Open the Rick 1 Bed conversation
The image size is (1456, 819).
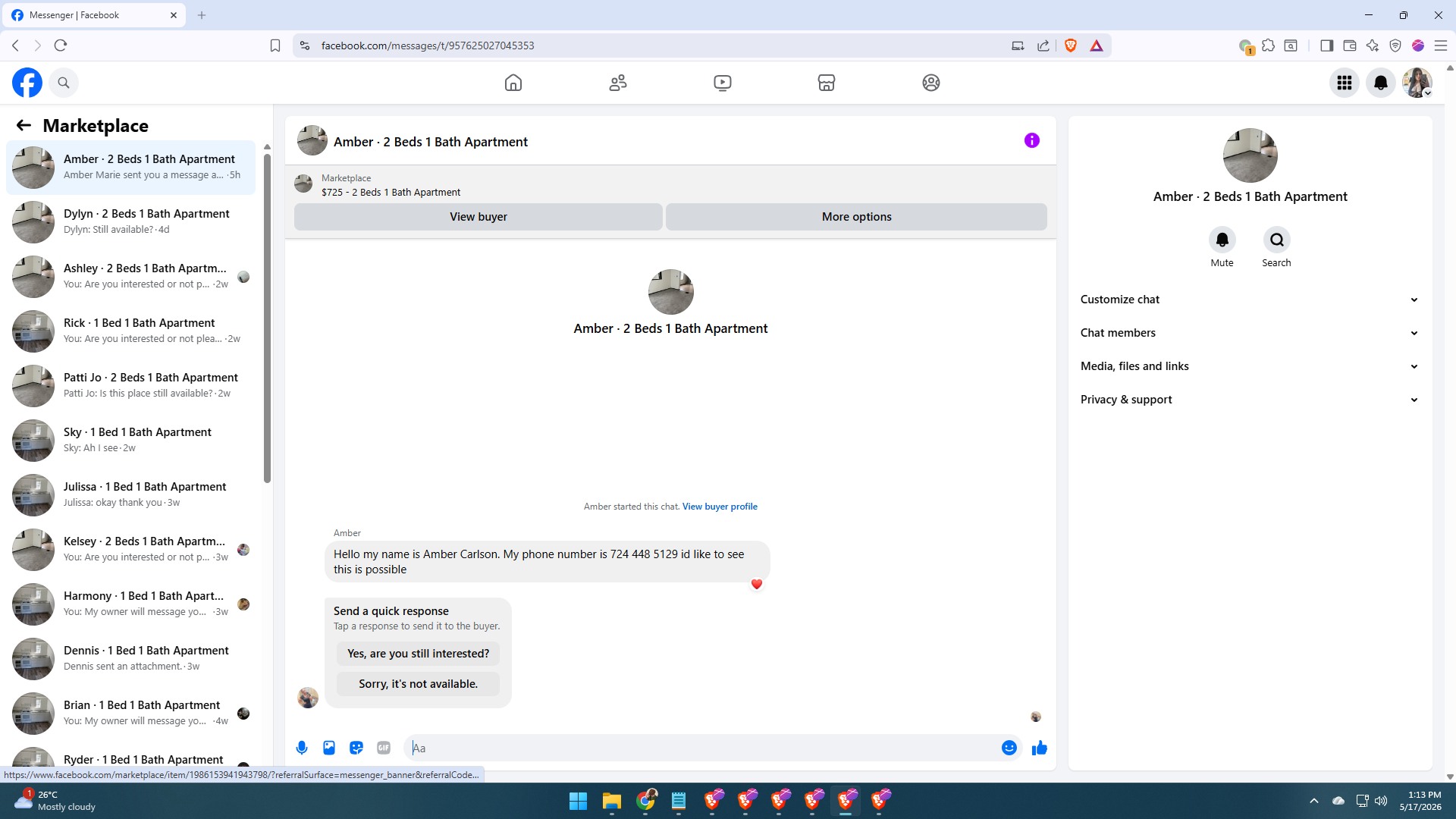130,331
